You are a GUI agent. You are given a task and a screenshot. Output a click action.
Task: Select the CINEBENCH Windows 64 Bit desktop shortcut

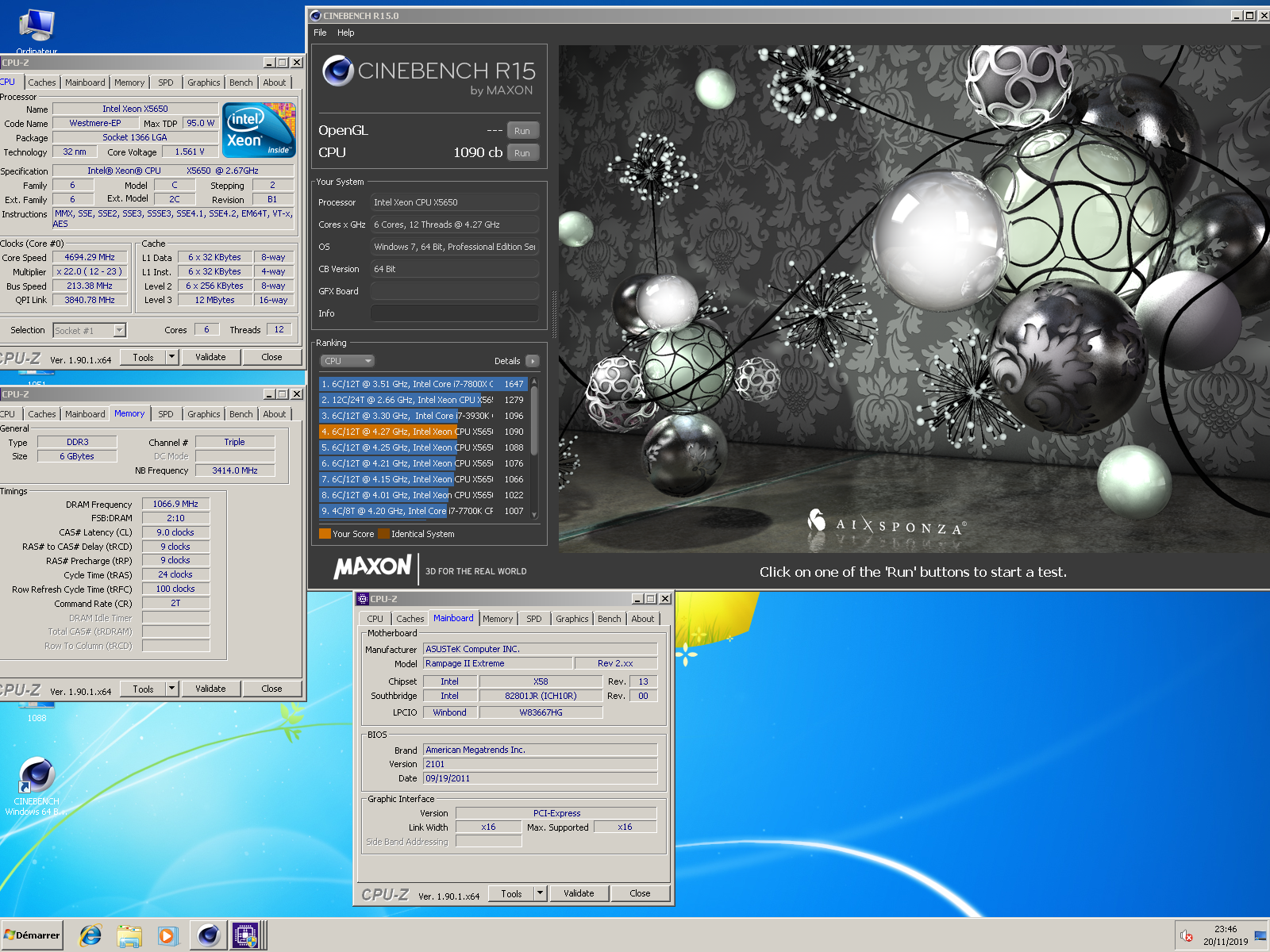tap(37, 787)
